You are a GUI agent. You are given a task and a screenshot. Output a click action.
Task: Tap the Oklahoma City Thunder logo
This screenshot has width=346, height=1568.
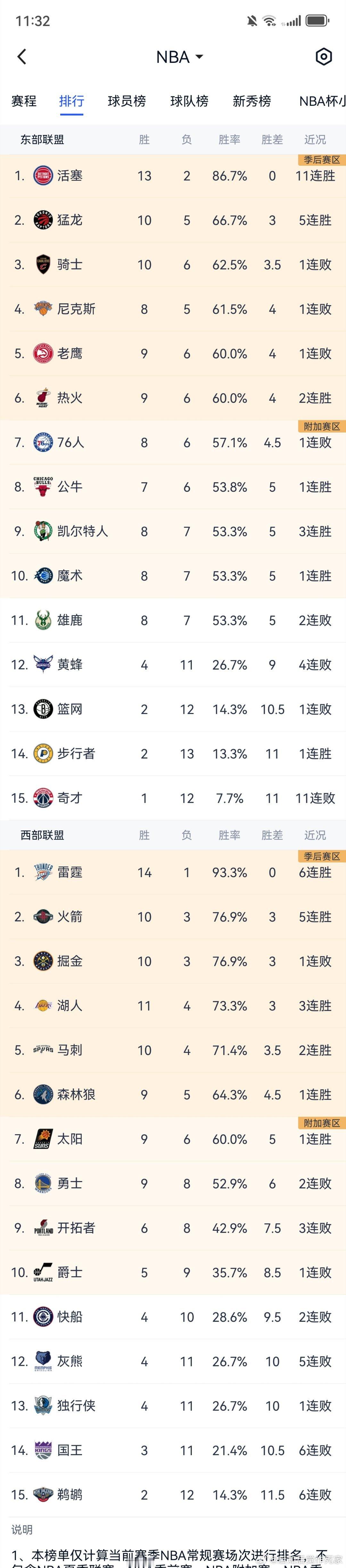[43, 872]
